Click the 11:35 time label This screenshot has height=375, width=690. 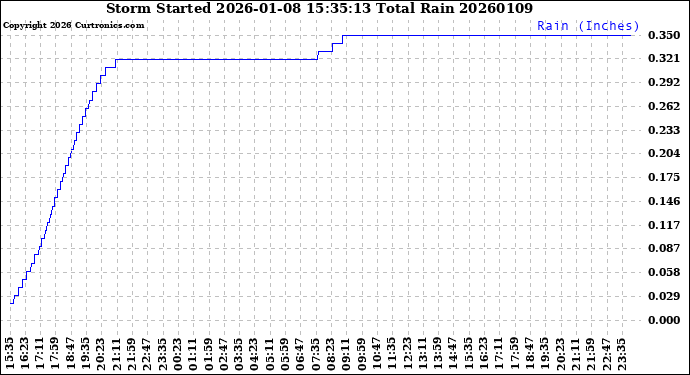pyautogui.click(x=392, y=354)
